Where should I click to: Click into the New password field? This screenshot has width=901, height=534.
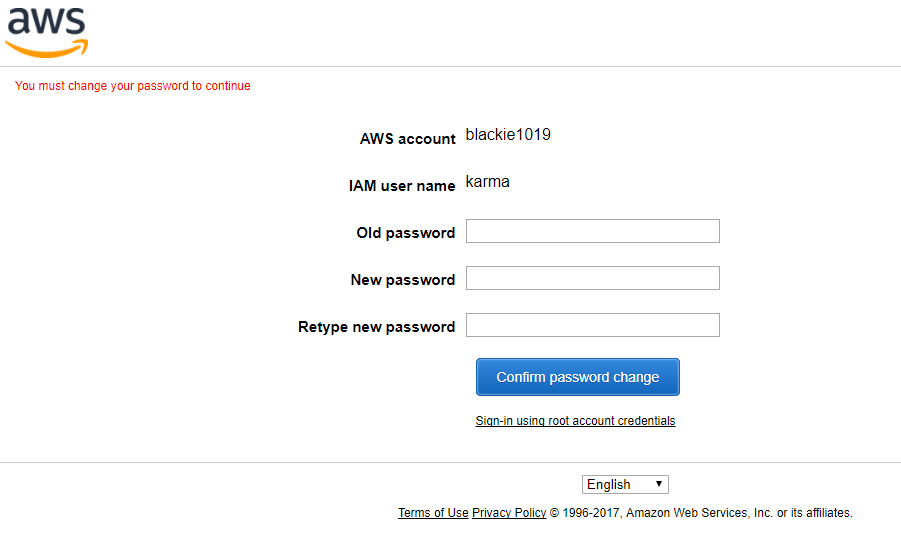592,278
